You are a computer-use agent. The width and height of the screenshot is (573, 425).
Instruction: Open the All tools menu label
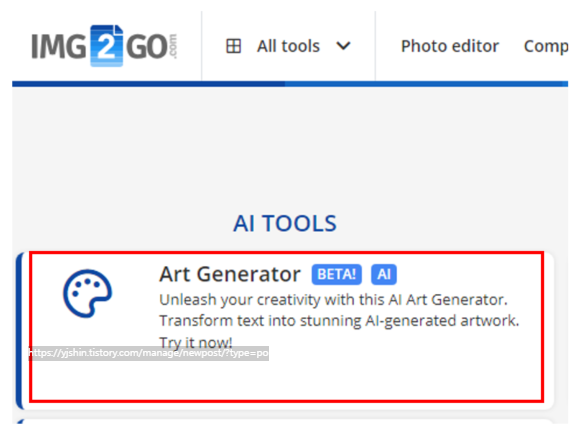coord(288,46)
